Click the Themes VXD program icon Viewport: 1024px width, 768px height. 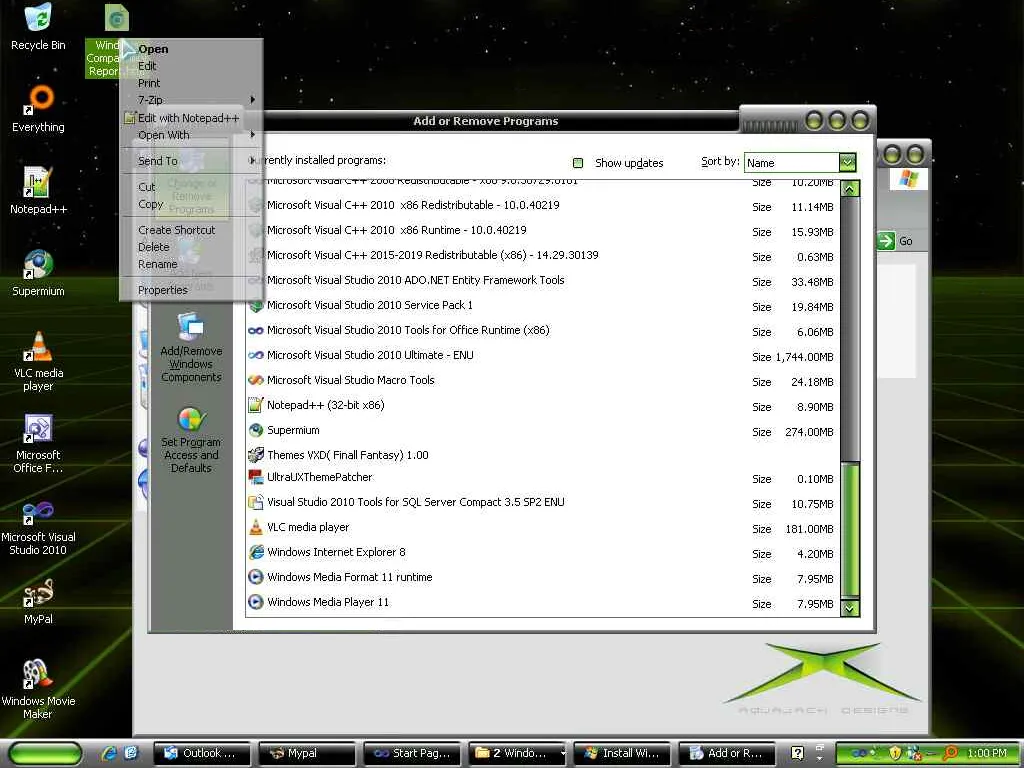tap(255, 455)
